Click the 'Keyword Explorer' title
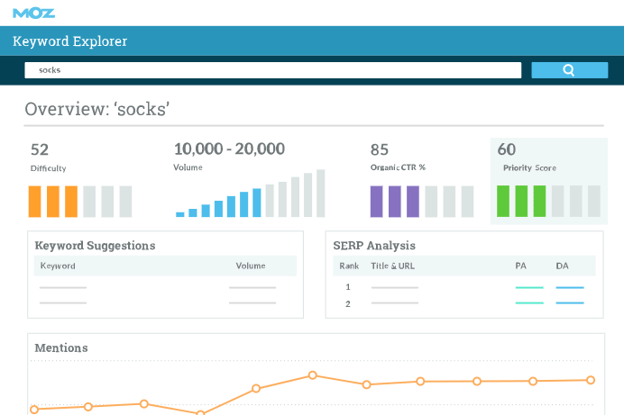 pyautogui.click(x=70, y=41)
